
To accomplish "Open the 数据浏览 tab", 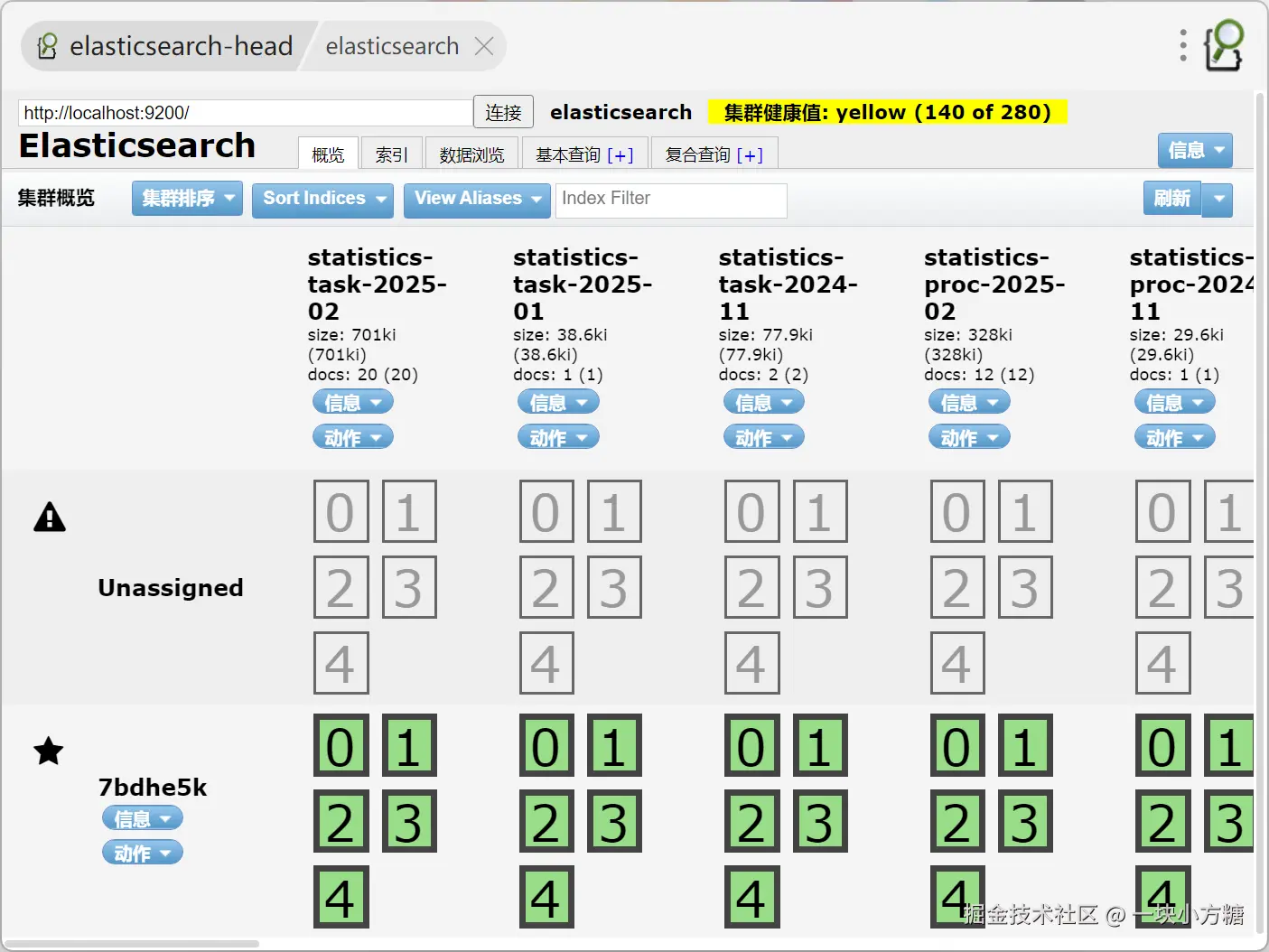I will coord(471,154).
